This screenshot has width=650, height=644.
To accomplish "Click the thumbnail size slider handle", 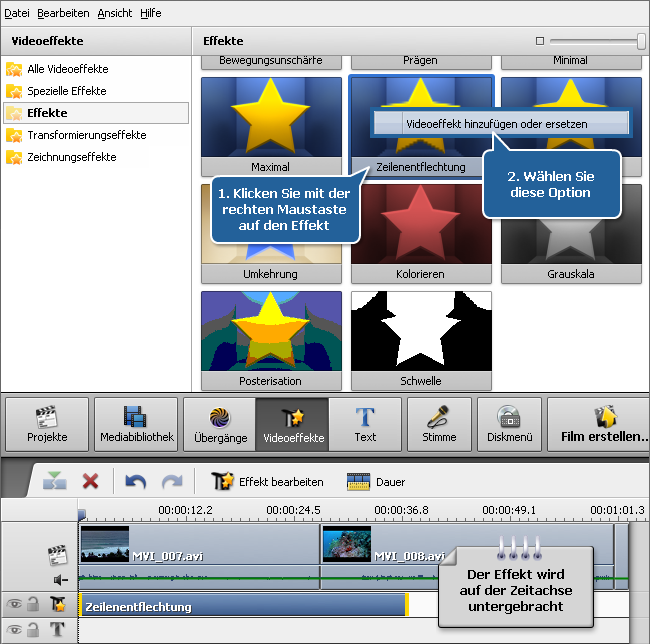I will 641,41.
